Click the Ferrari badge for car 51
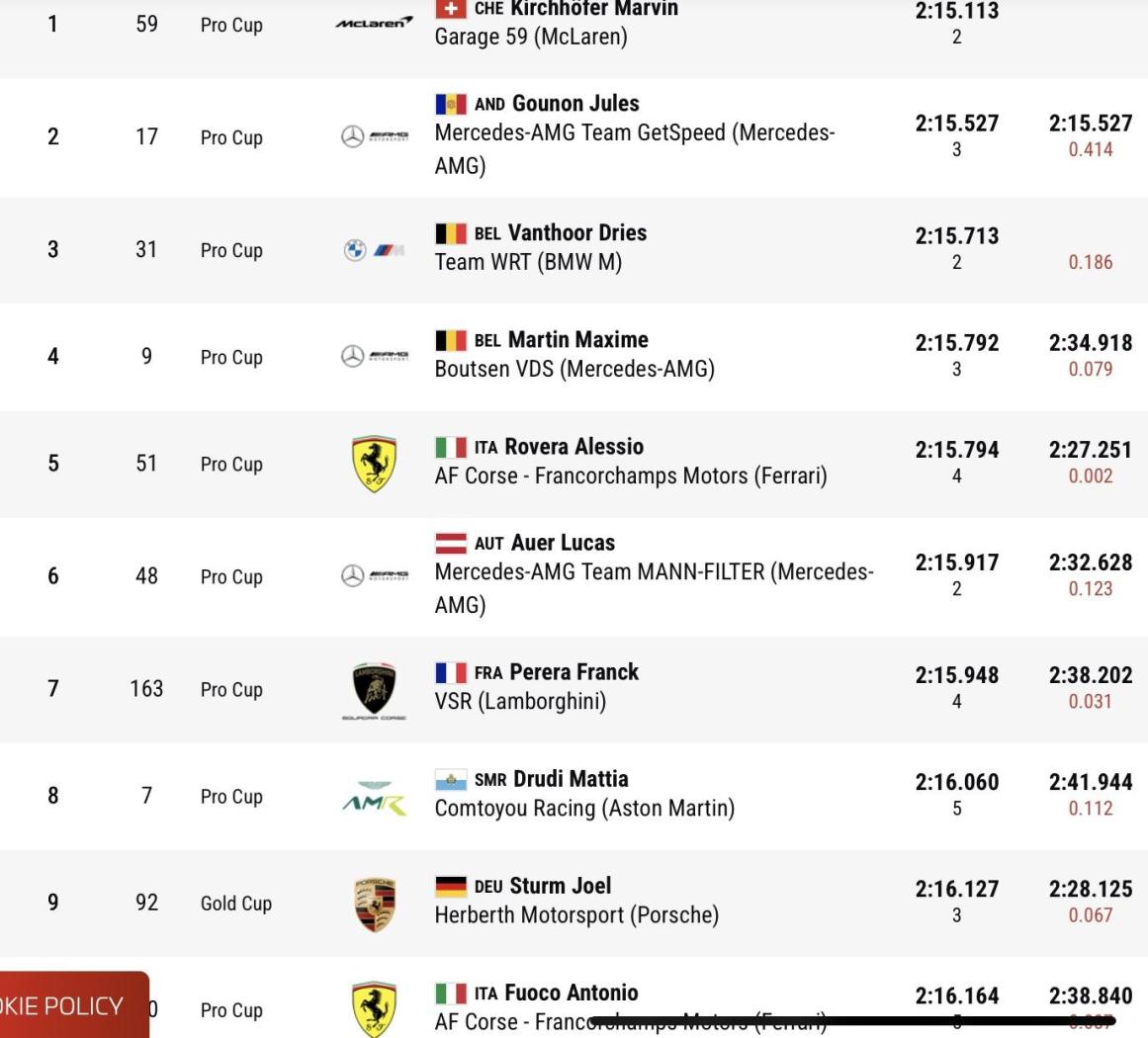Screen dimensions: 1148x1038 coord(374,464)
